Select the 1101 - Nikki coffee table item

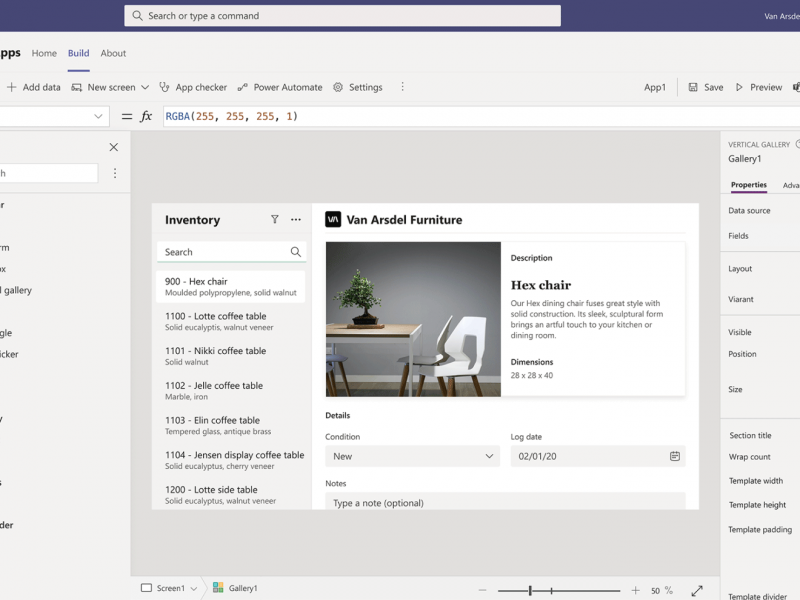coord(231,356)
